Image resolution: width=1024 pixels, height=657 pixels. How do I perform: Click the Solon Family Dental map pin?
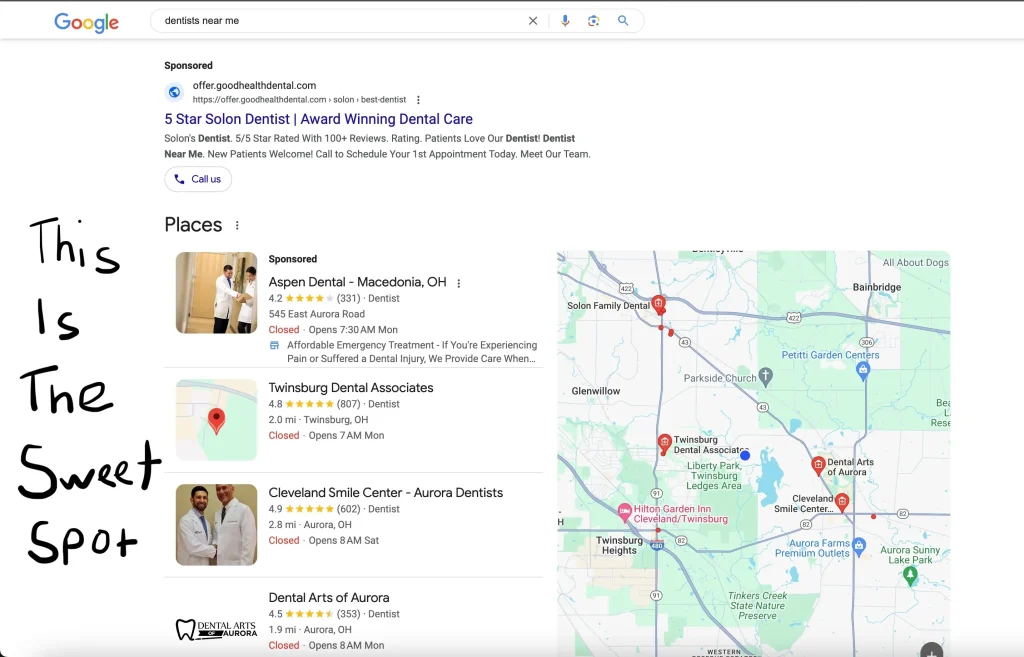coord(658,303)
